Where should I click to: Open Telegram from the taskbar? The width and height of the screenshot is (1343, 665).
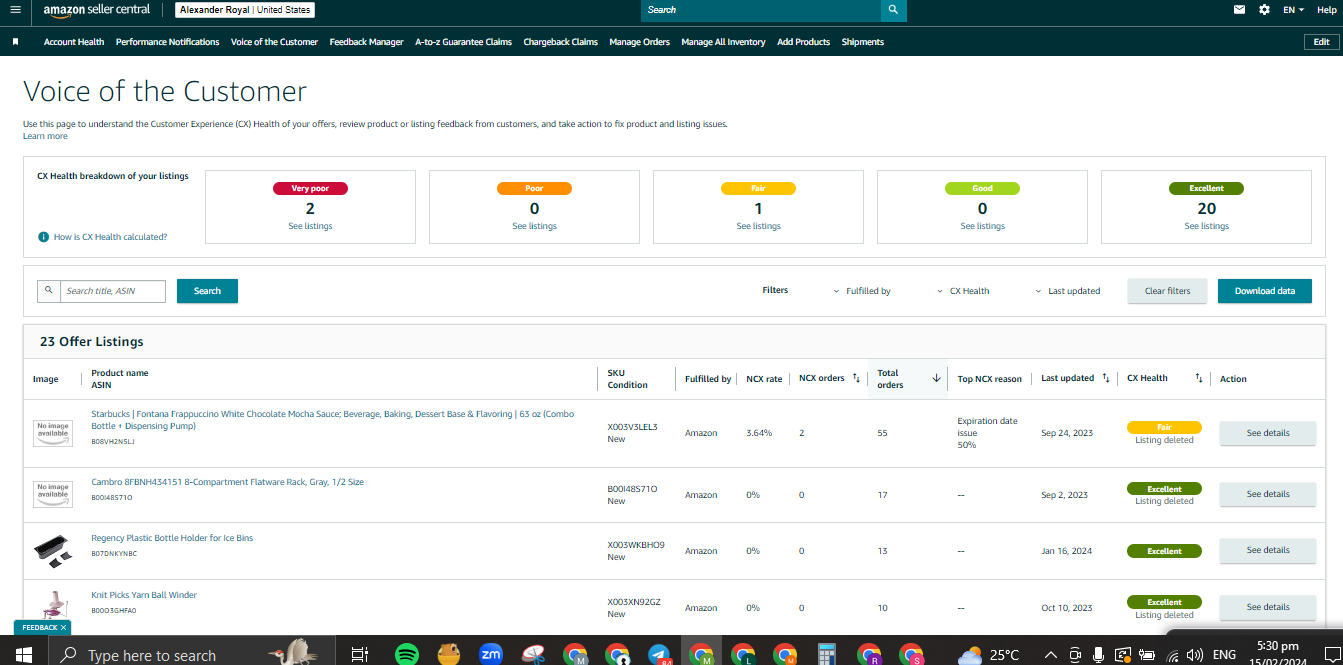pyautogui.click(x=659, y=655)
